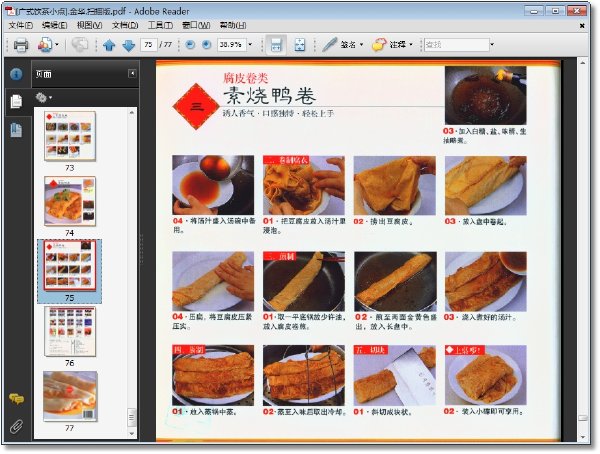Click the wok photo for step 03

[486, 95]
